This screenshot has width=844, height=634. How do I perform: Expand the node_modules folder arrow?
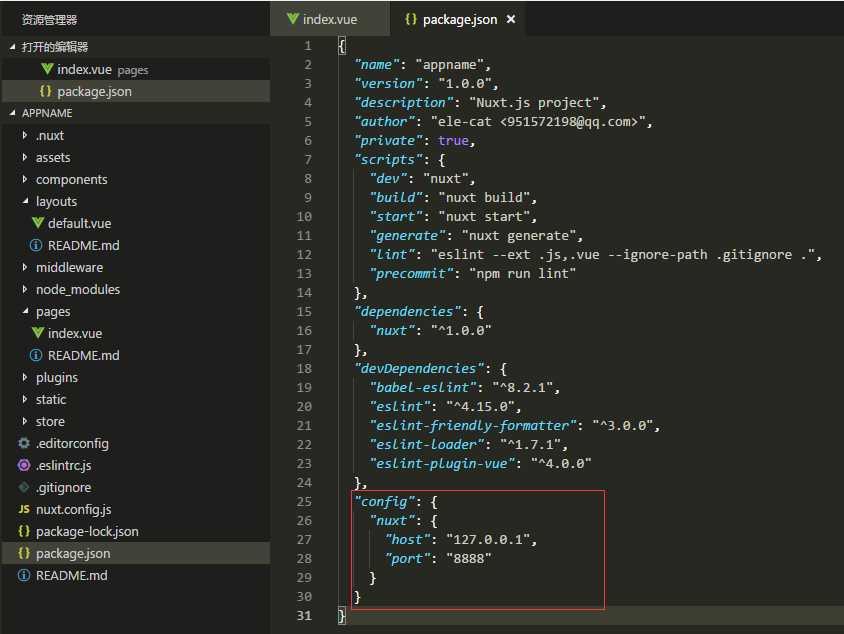[25, 289]
